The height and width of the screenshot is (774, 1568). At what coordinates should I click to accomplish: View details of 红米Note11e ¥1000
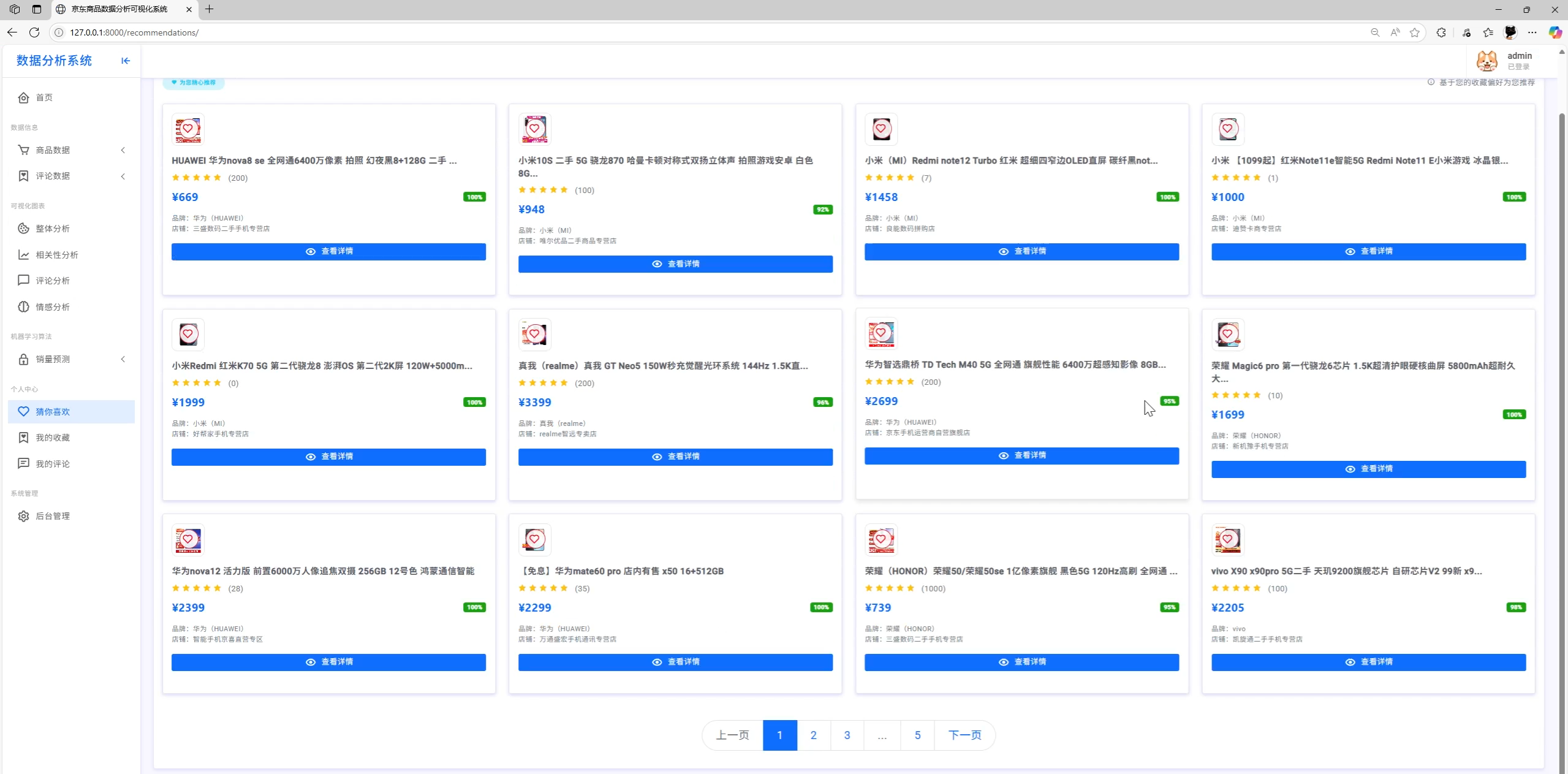pos(1368,252)
